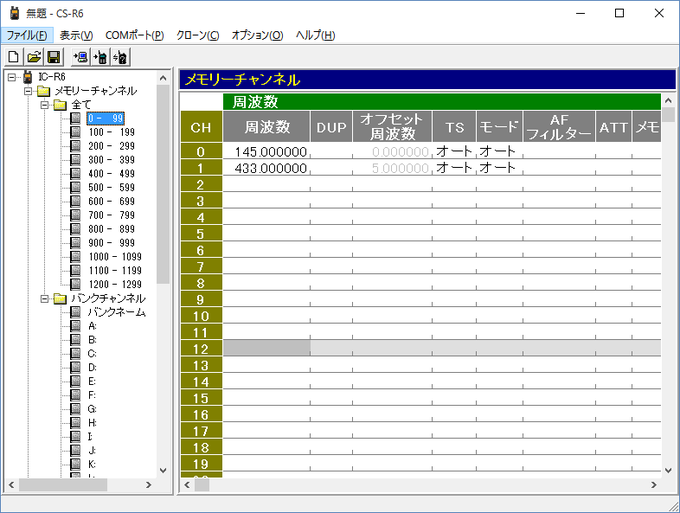Collapse the IC-R6 root tree node
This screenshot has height=513, width=680.
coord(12,77)
